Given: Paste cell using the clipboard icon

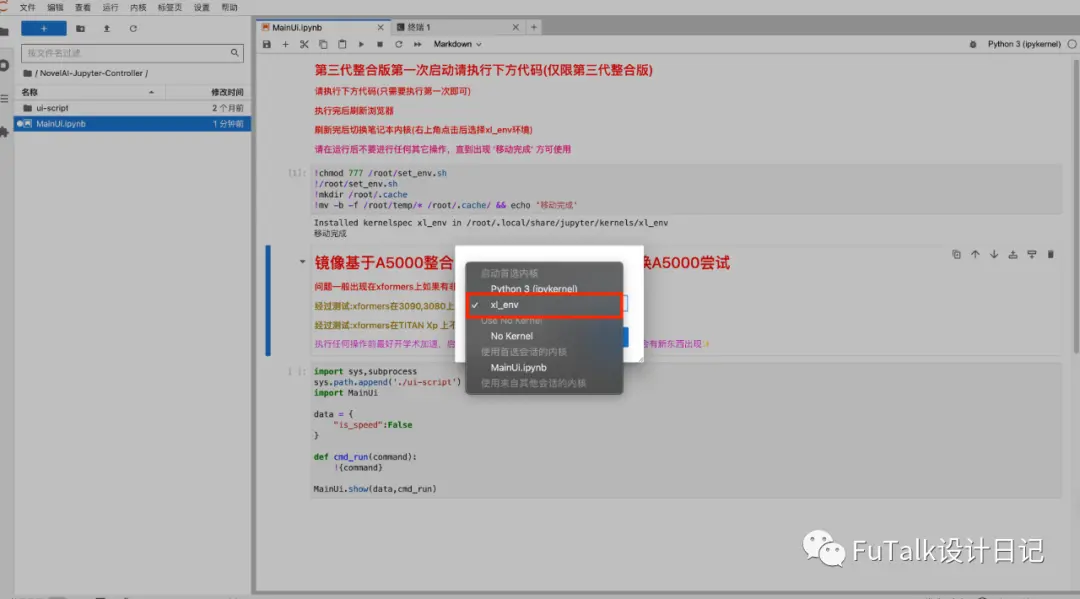Looking at the screenshot, I should pos(342,44).
